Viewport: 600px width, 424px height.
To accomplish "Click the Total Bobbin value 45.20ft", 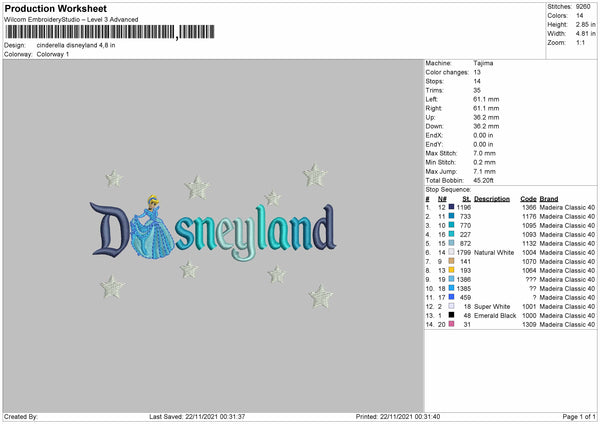I will click(x=483, y=180).
